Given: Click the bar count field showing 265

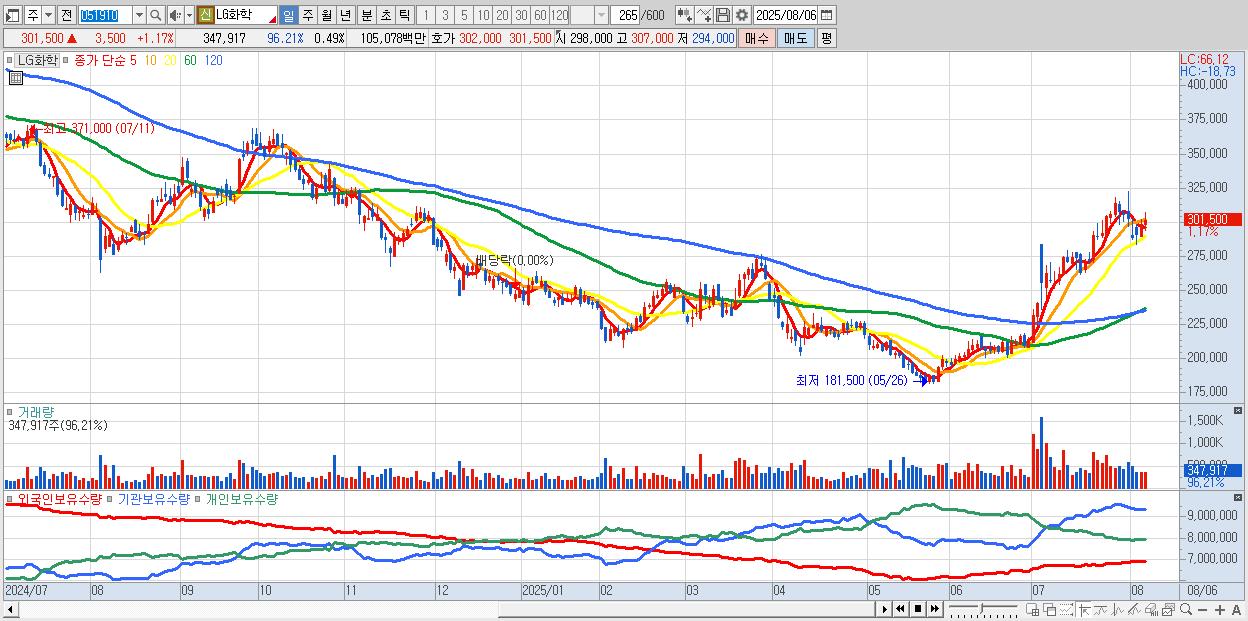Looking at the screenshot, I should (625, 16).
